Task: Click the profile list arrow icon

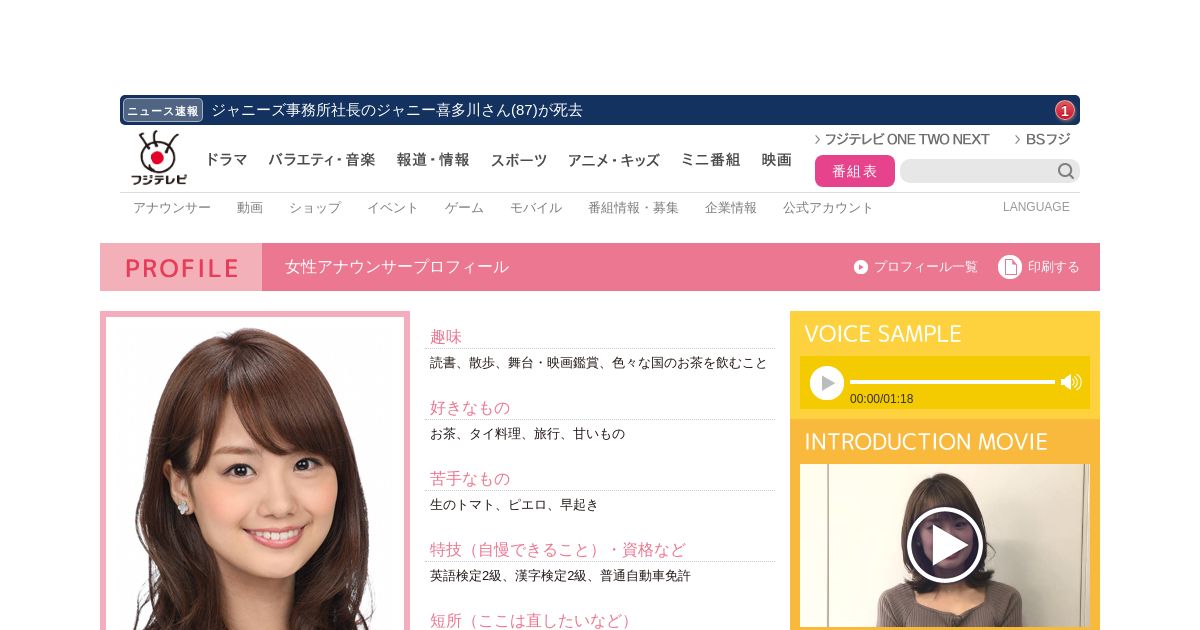Action: (861, 267)
